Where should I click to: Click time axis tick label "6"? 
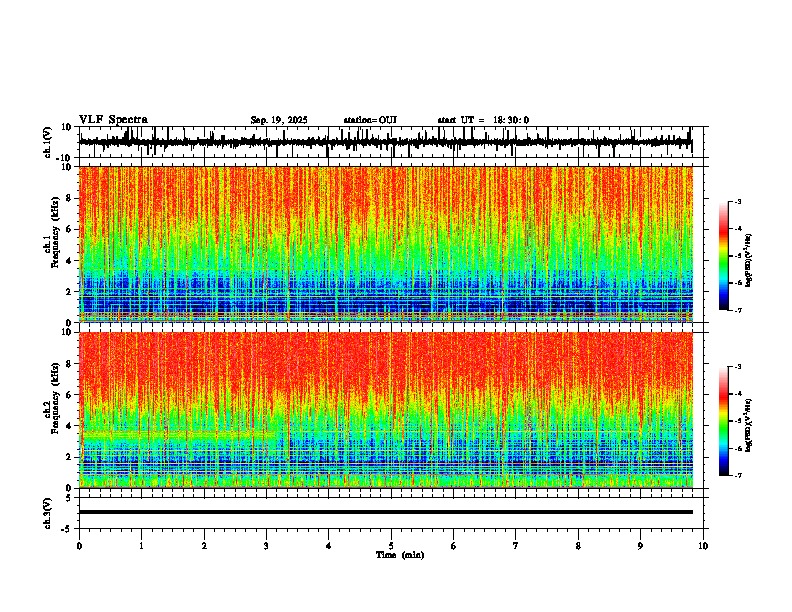[x=454, y=546]
